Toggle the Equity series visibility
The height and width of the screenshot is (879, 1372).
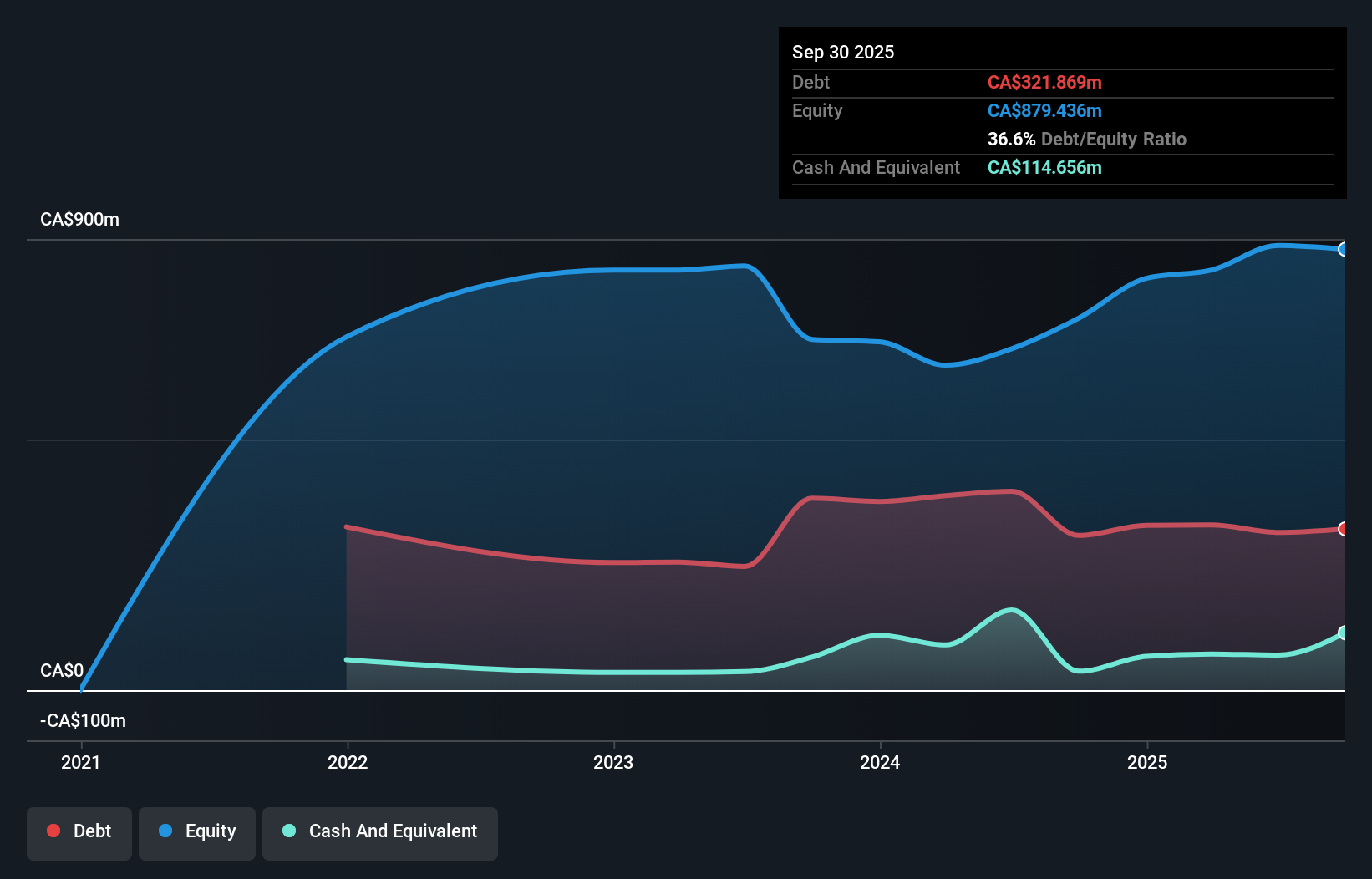(x=197, y=831)
